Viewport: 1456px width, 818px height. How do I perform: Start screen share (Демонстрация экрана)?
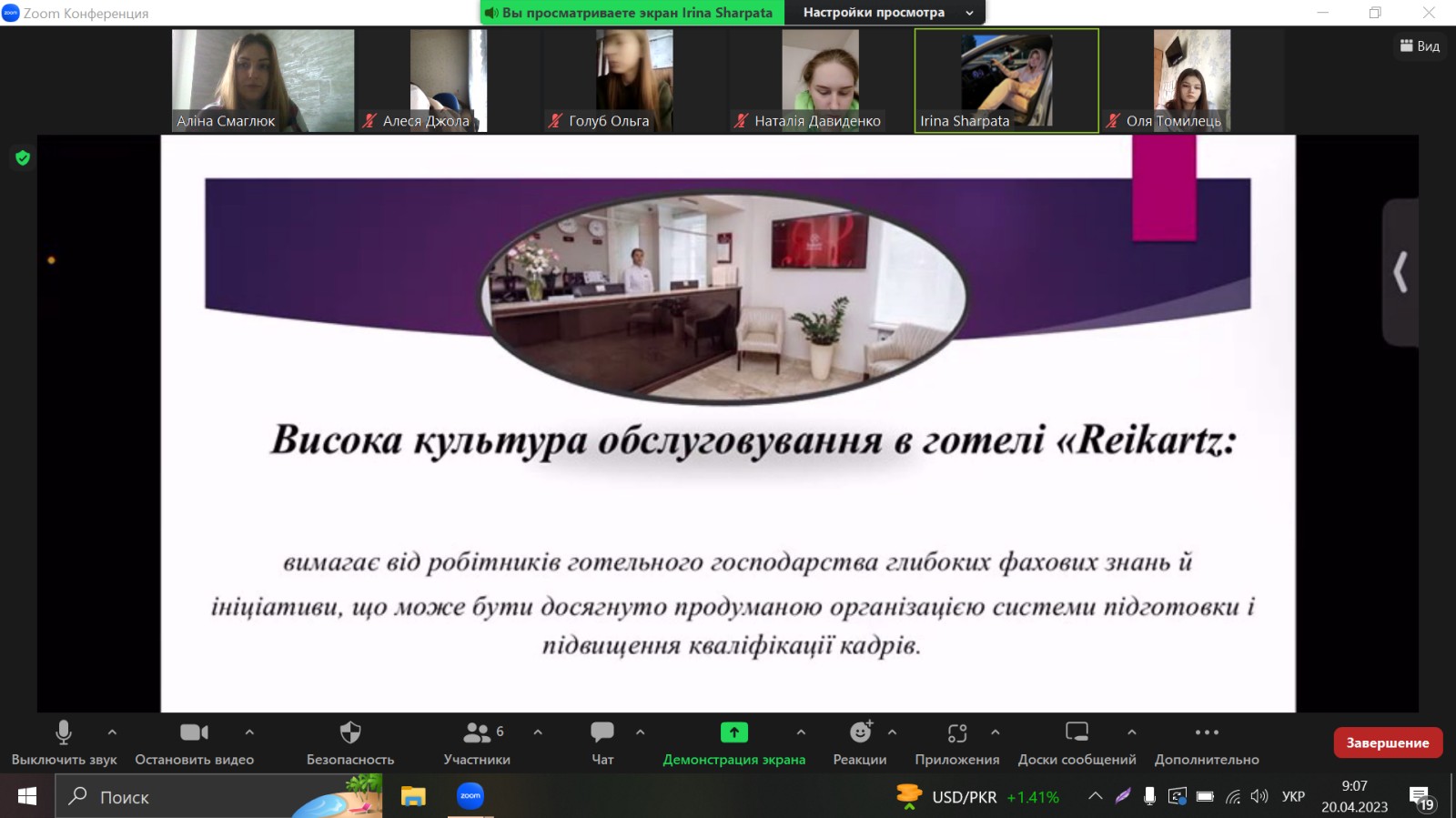pos(733,733)
